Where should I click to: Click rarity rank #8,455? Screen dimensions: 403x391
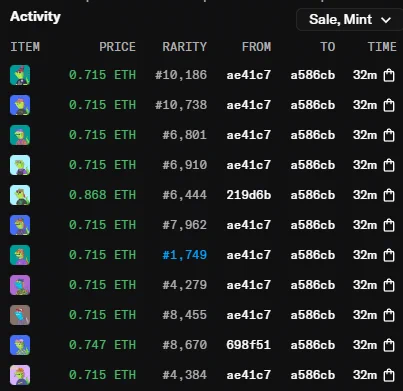tap(185, 315)
